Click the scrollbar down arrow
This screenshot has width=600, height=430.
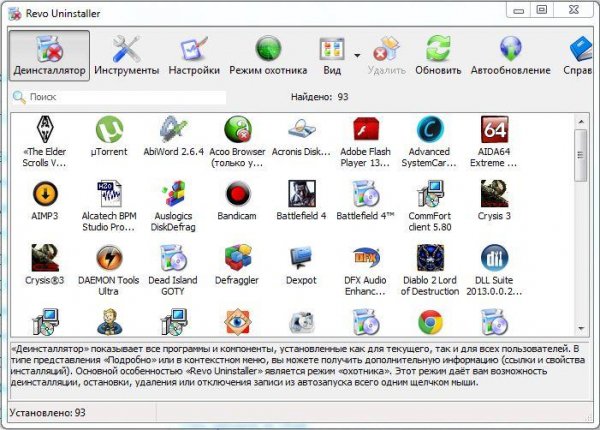coord(581,329)
